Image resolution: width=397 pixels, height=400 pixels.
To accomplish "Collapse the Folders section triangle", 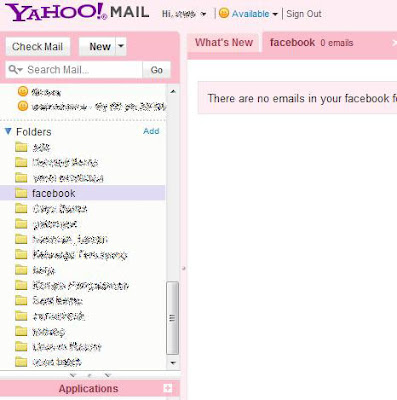I will point(8,131).
